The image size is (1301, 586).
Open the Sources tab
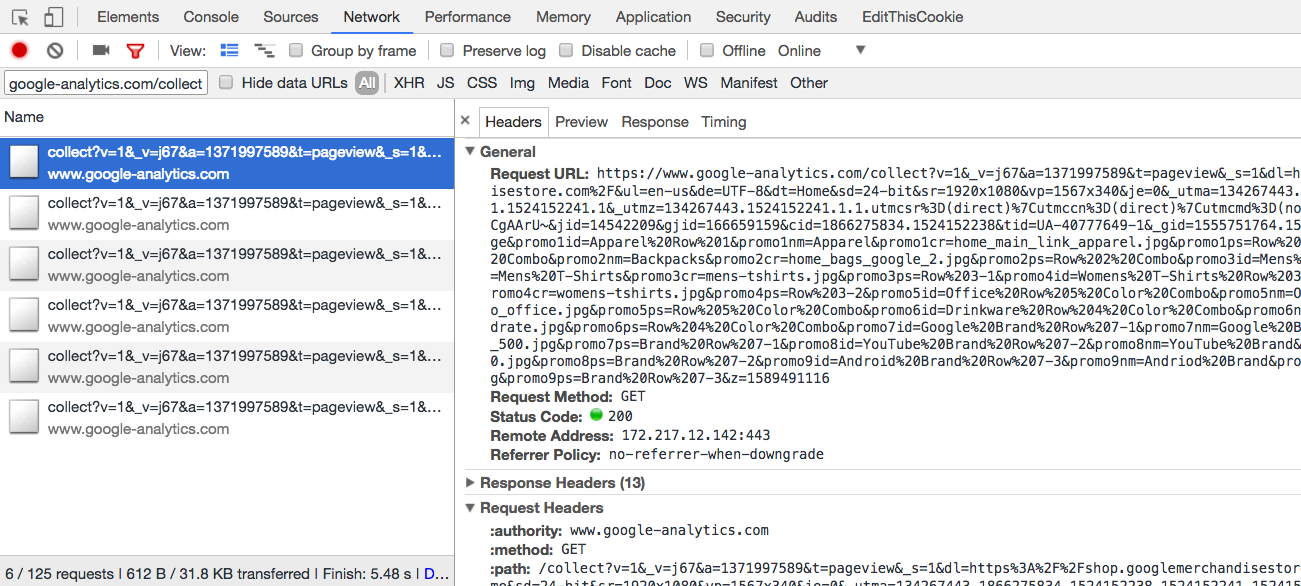[x=291, y=17]
